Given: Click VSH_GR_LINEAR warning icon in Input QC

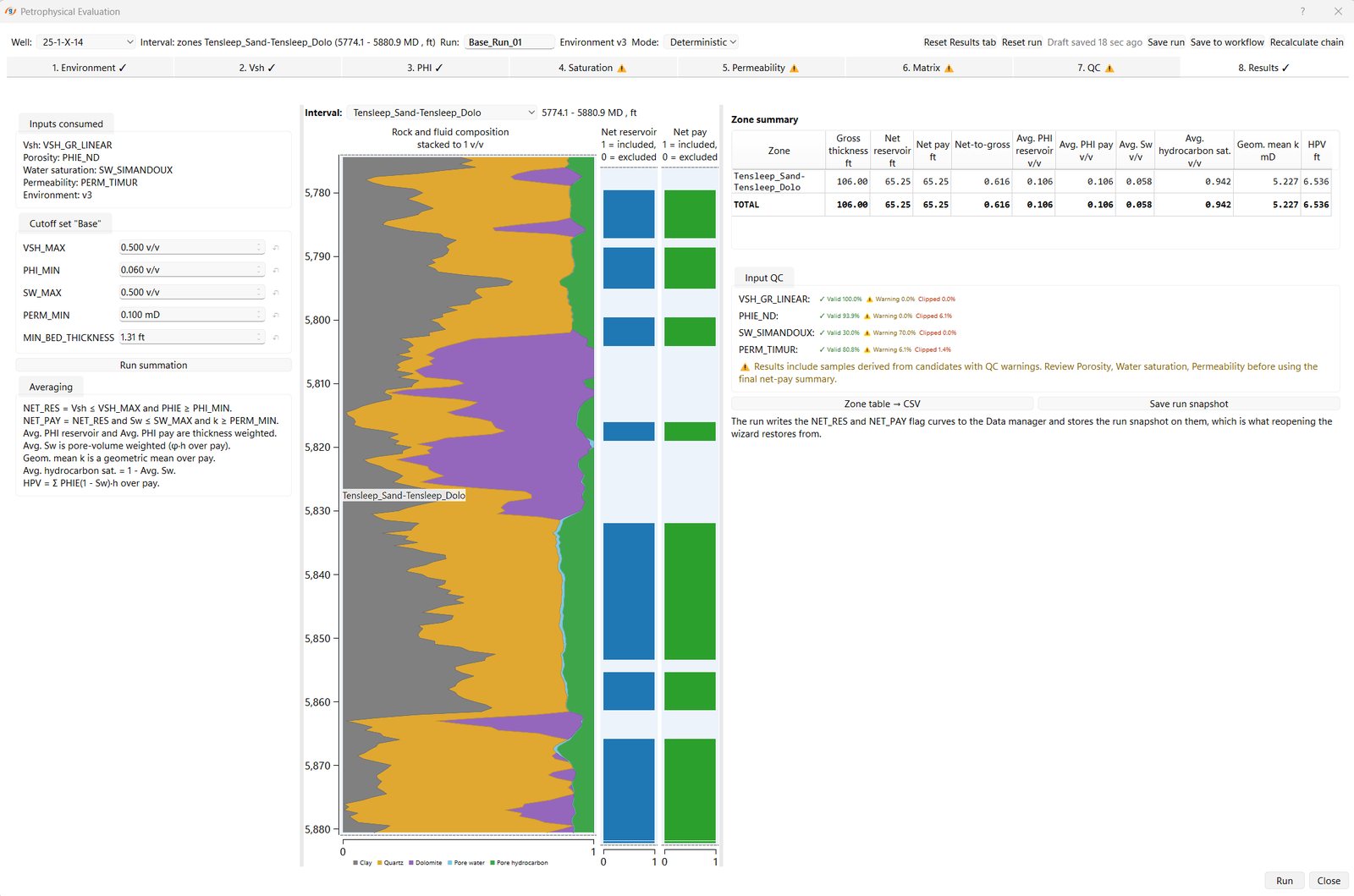Looking at the screenshot, I should 870,300.
